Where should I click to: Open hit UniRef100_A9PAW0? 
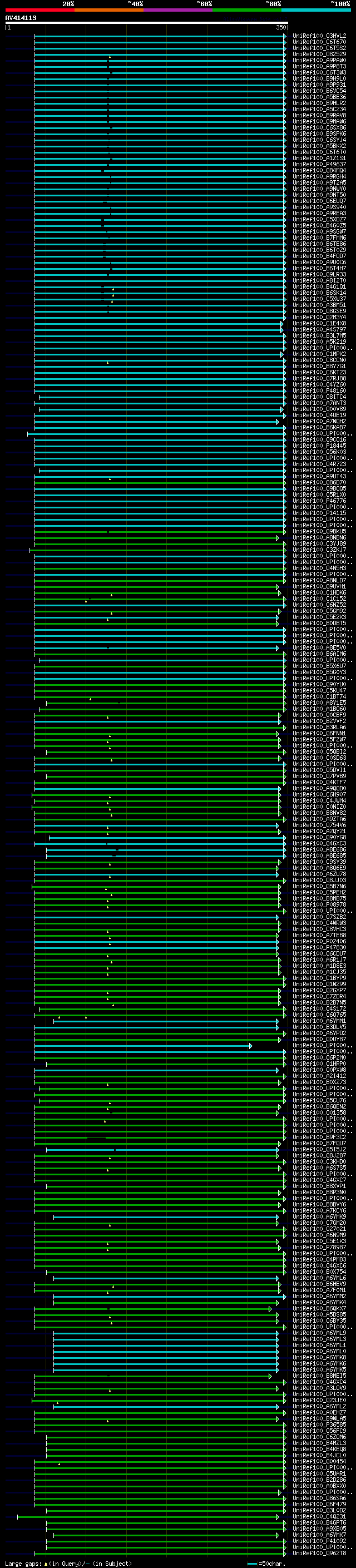coord(319,60)
